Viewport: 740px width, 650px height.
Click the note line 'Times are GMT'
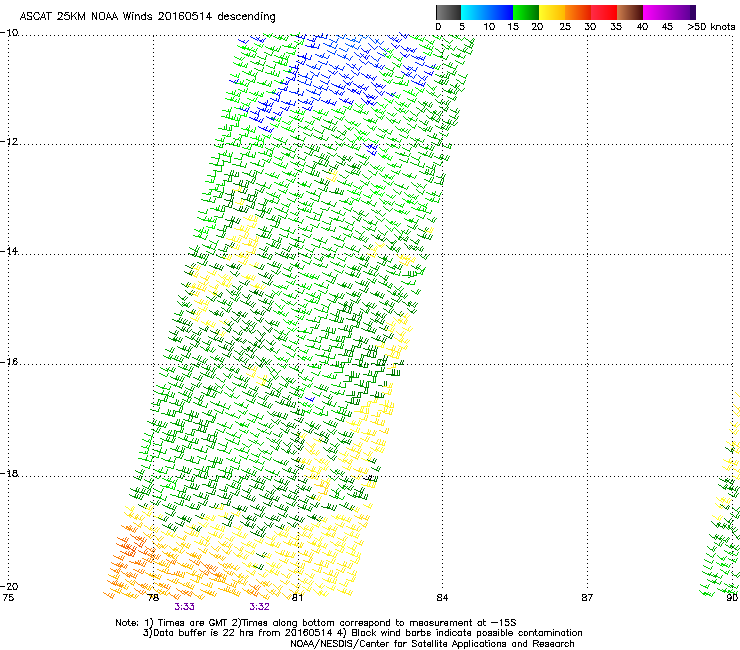tap(193, 623)
